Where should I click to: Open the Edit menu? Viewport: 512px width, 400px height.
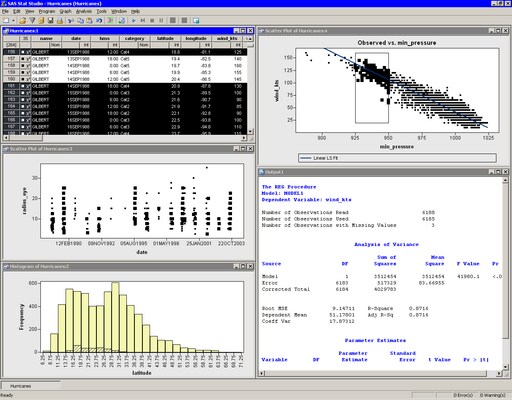tap(17, 11)
